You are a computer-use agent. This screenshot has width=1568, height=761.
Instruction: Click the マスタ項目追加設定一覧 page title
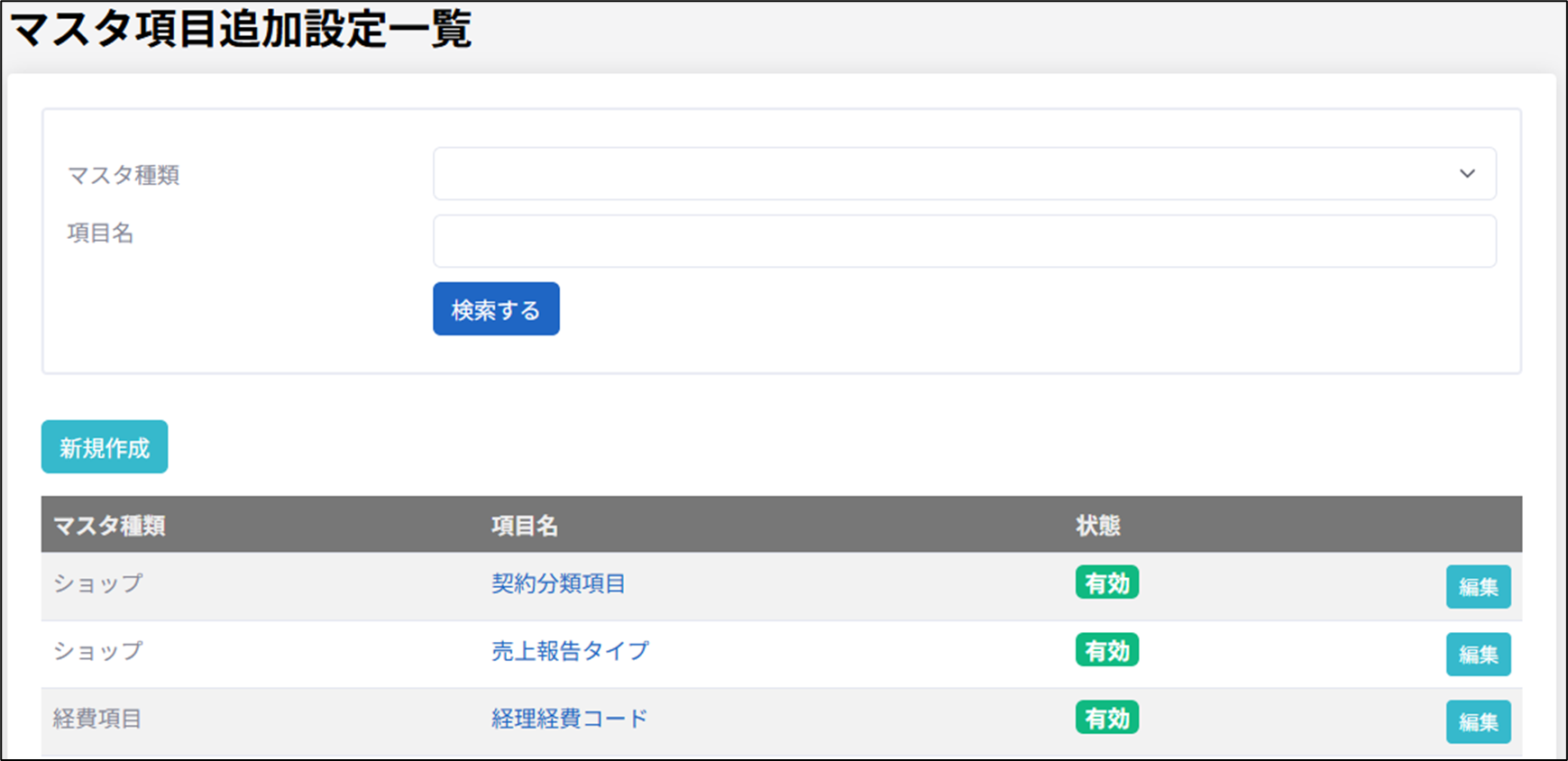240,30
